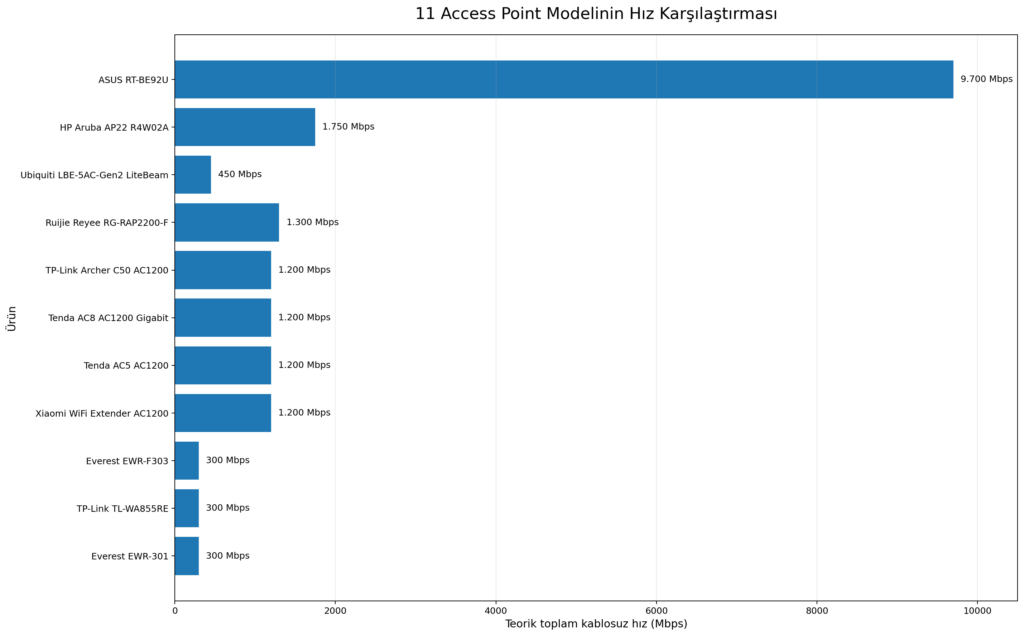Click the 1.200 Mbps value beside Tenda AC8

click(x=304, y=317)
